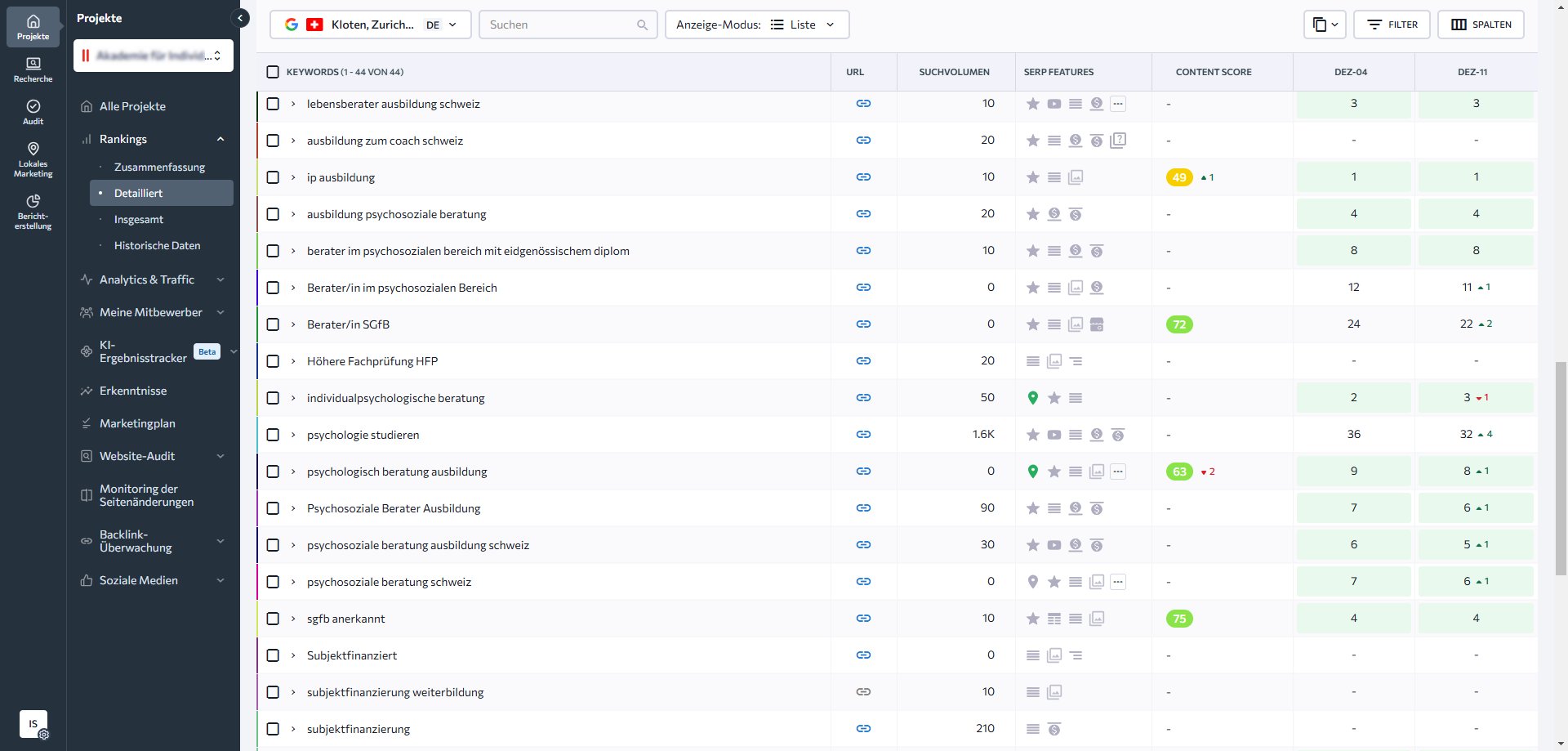
Task: Check the Psychosoziale Berater Ausbildung row
Action: (x=273, y=508)
